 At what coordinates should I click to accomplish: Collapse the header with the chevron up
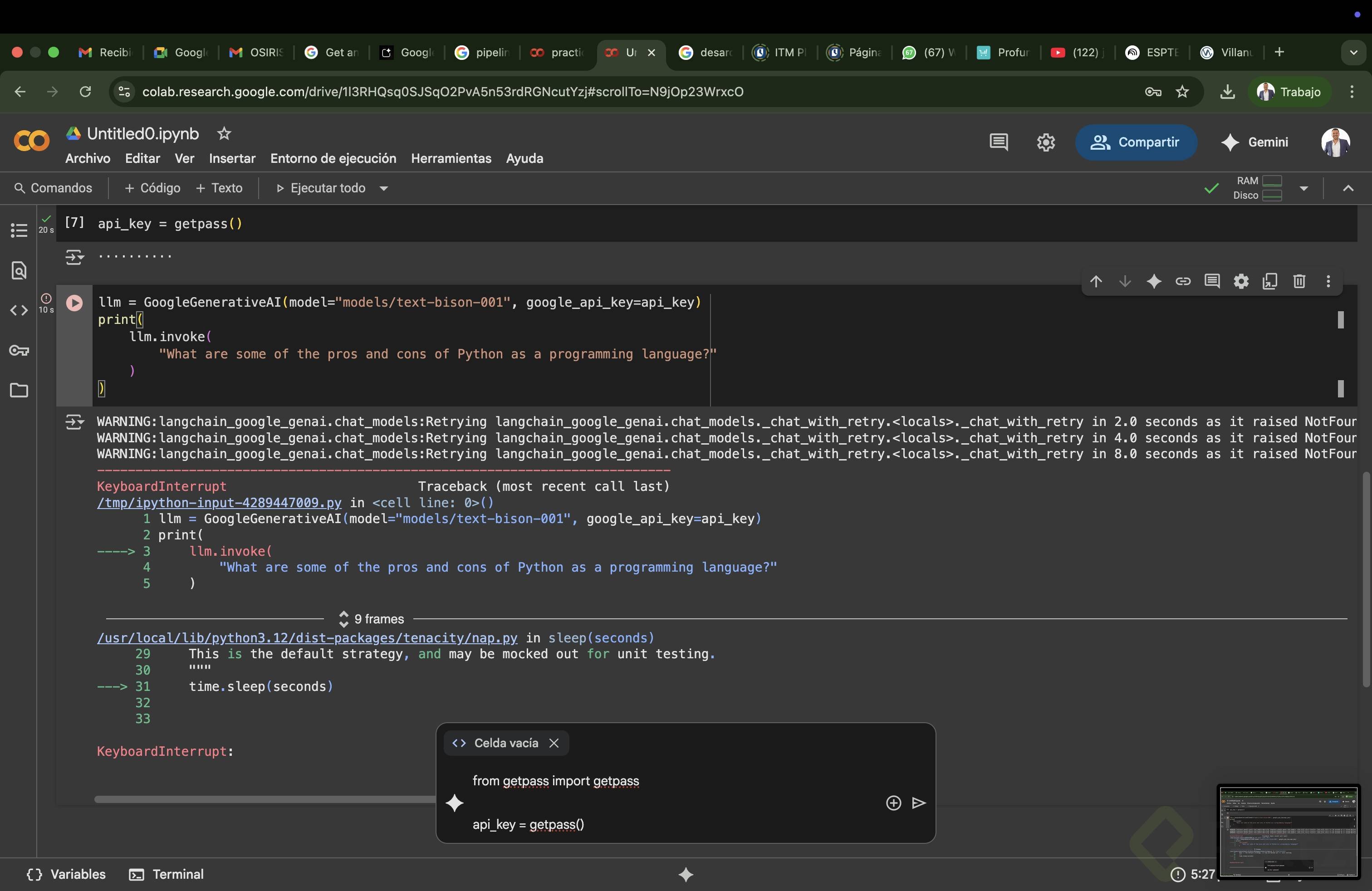(1348, 188)
